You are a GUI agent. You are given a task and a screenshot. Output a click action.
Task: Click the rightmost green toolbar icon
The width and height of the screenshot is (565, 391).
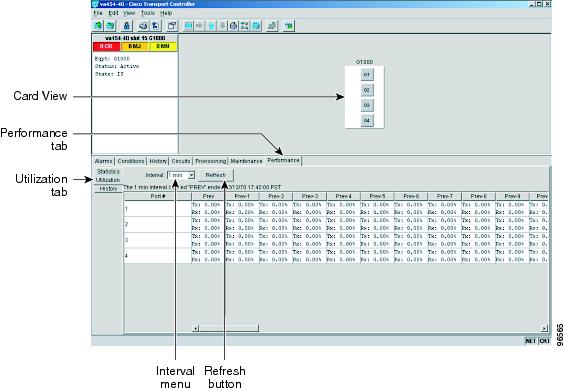(289, 26)
